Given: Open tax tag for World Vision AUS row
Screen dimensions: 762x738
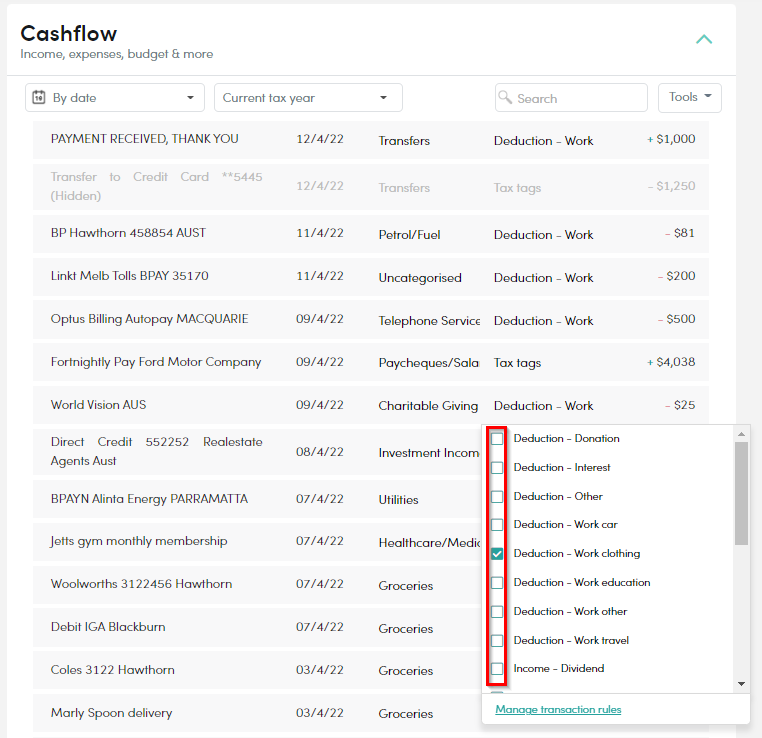Looking at the screenshot, I should pos(543,406).
